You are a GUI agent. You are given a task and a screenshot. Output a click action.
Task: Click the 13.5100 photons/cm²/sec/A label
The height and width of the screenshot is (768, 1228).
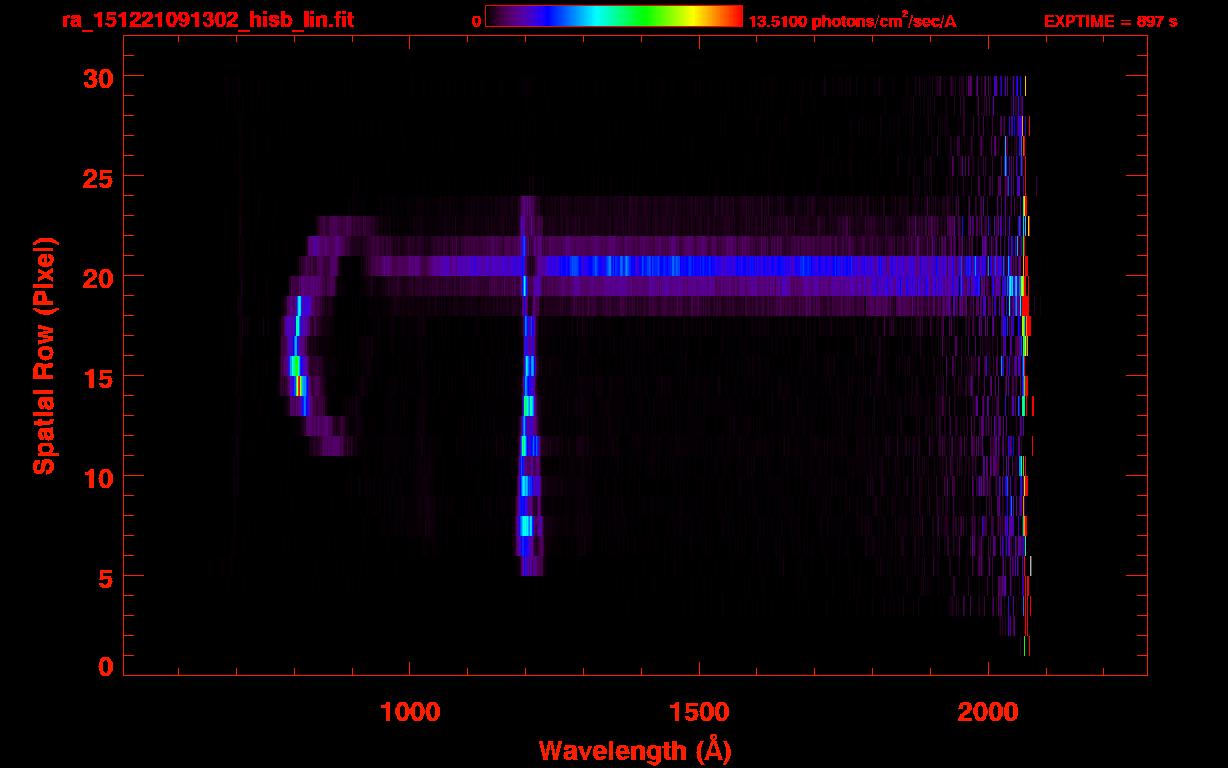[x=852, y=21]
